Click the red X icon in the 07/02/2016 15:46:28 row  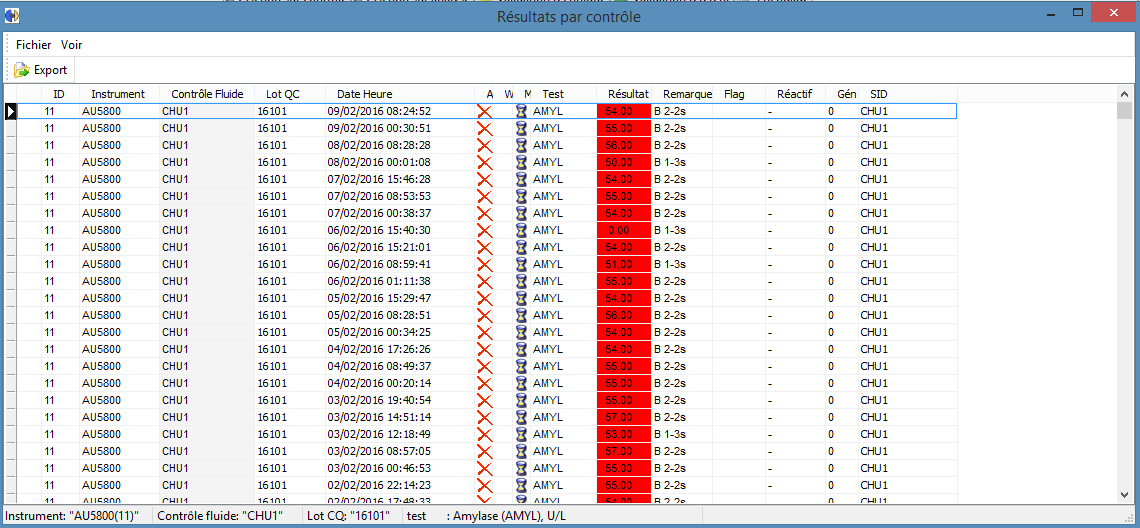click(x=484, y=179)
